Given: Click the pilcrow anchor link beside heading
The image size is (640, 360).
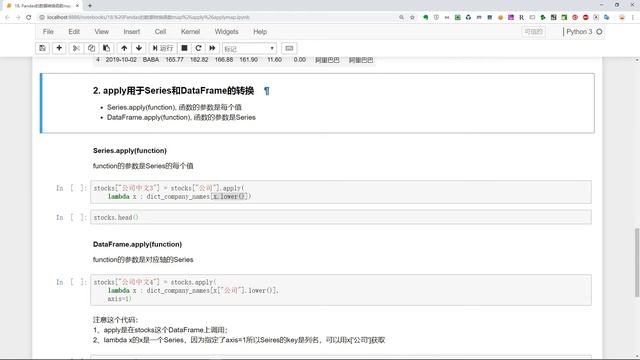Looking at the screenshot, I should (267, 91).
